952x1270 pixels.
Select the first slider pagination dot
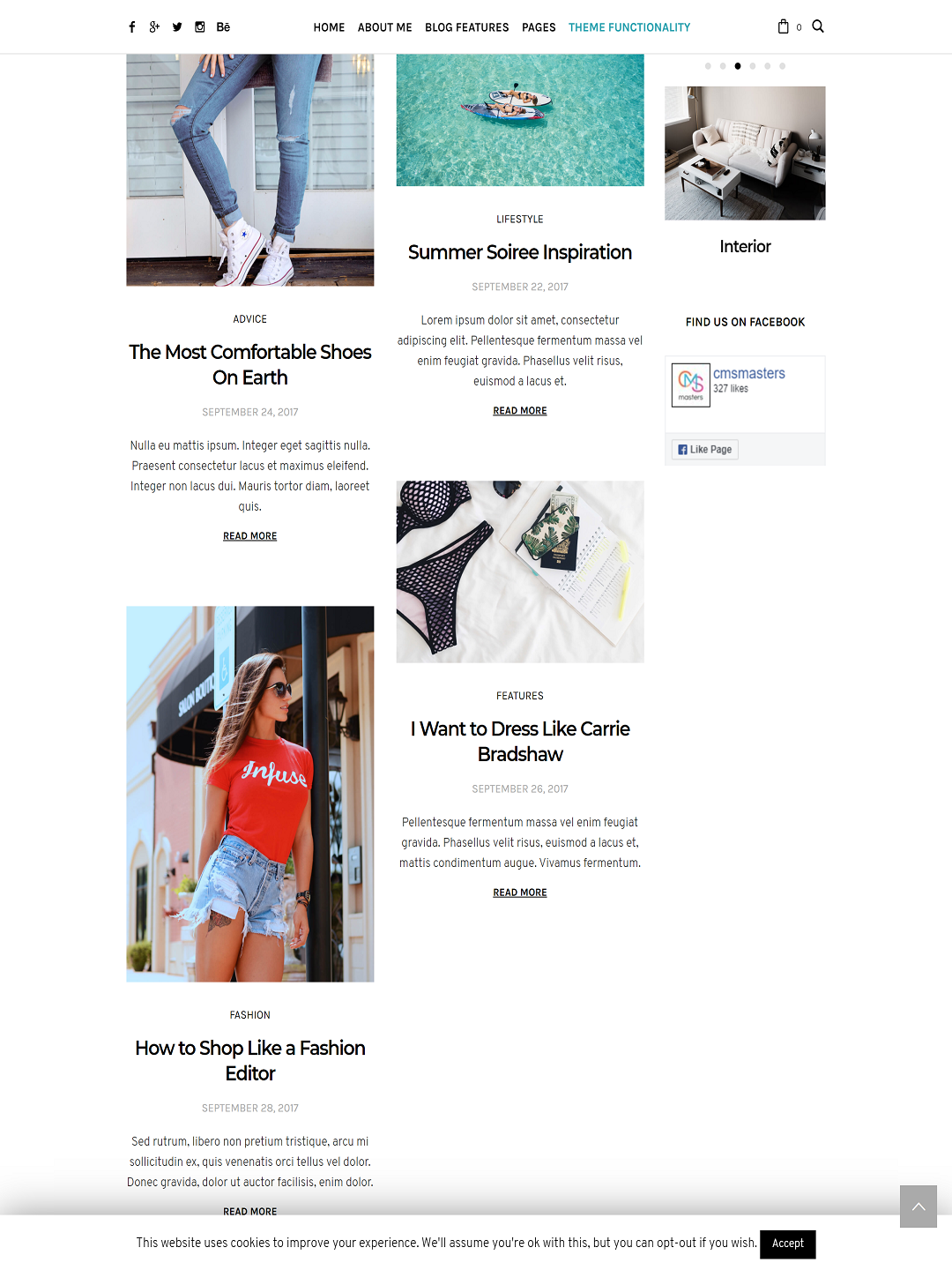(x=708, y=66)
